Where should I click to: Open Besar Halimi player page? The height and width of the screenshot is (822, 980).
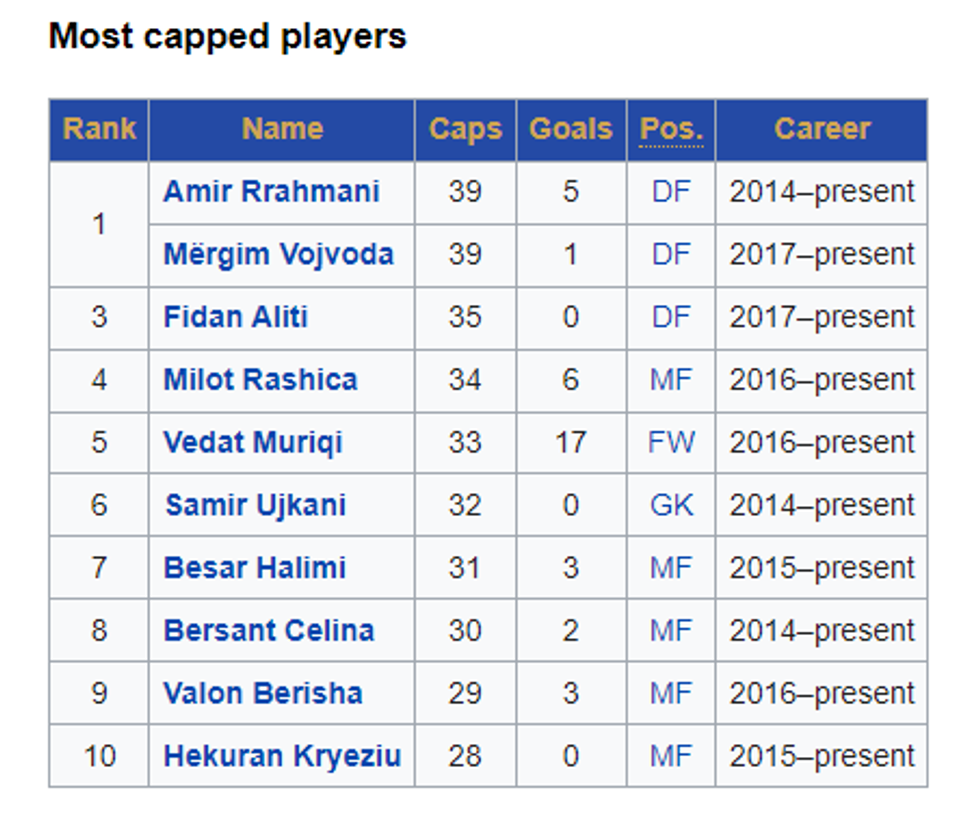pos(254,568)
